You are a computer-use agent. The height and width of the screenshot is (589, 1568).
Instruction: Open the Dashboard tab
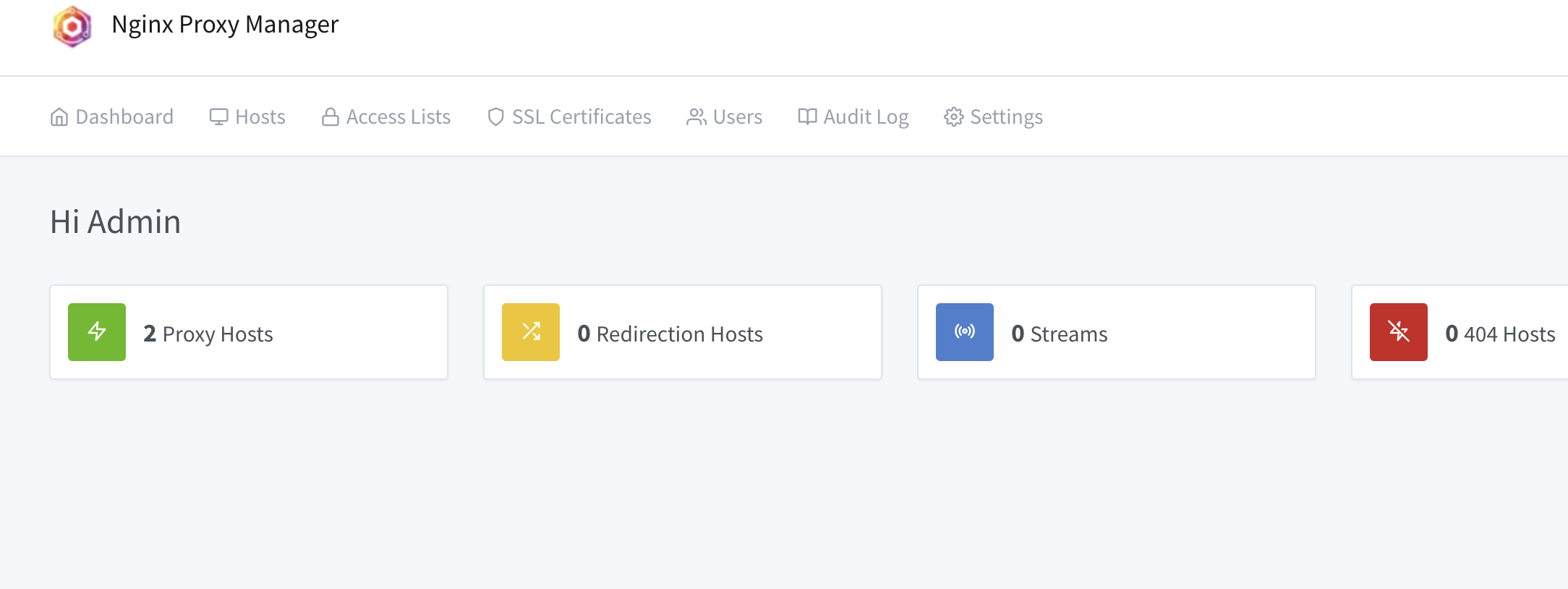[x=112, y=116]
